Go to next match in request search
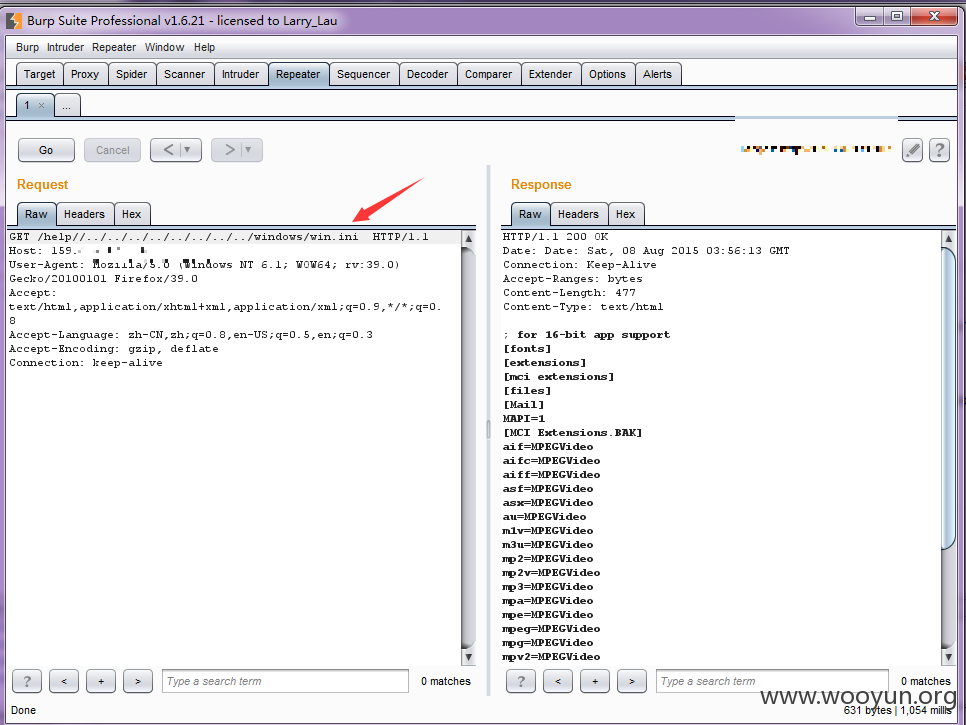The height and width of the screenshot is (725, 966). (x=138, y=681)
